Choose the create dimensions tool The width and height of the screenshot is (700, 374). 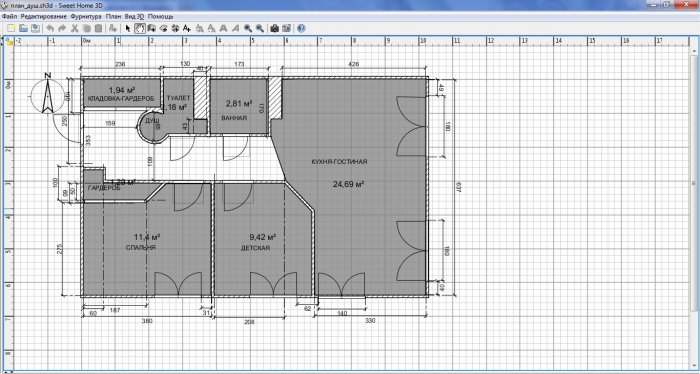pos(175,28)
